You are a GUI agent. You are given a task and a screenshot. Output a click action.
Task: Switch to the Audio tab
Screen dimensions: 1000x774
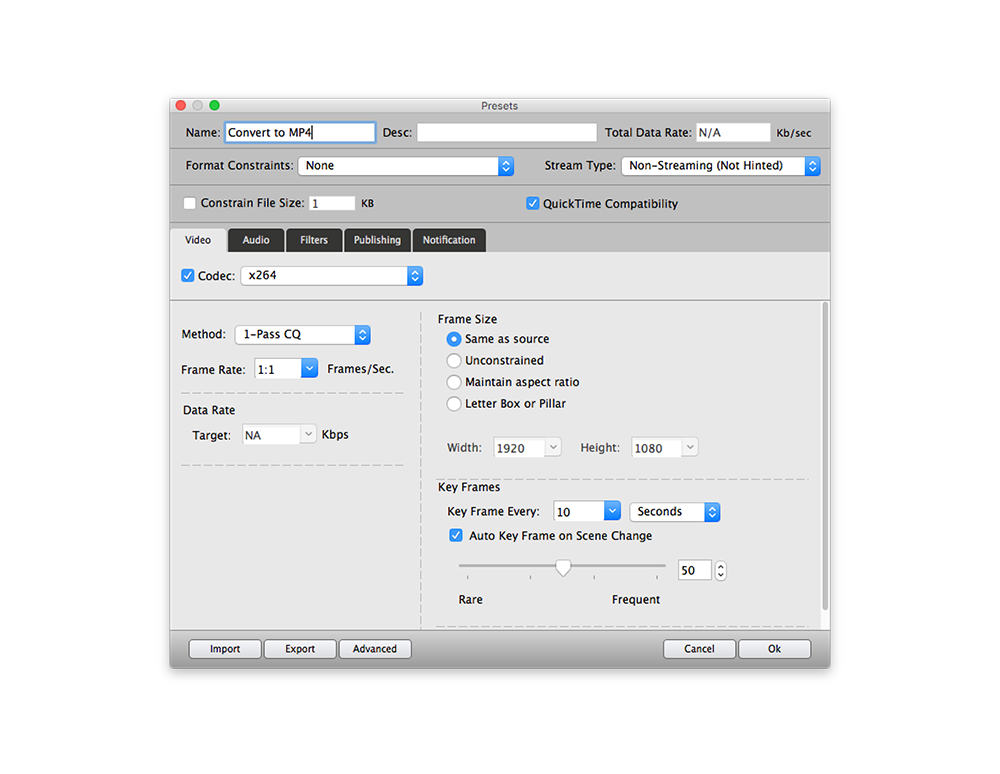click(256, 240)
